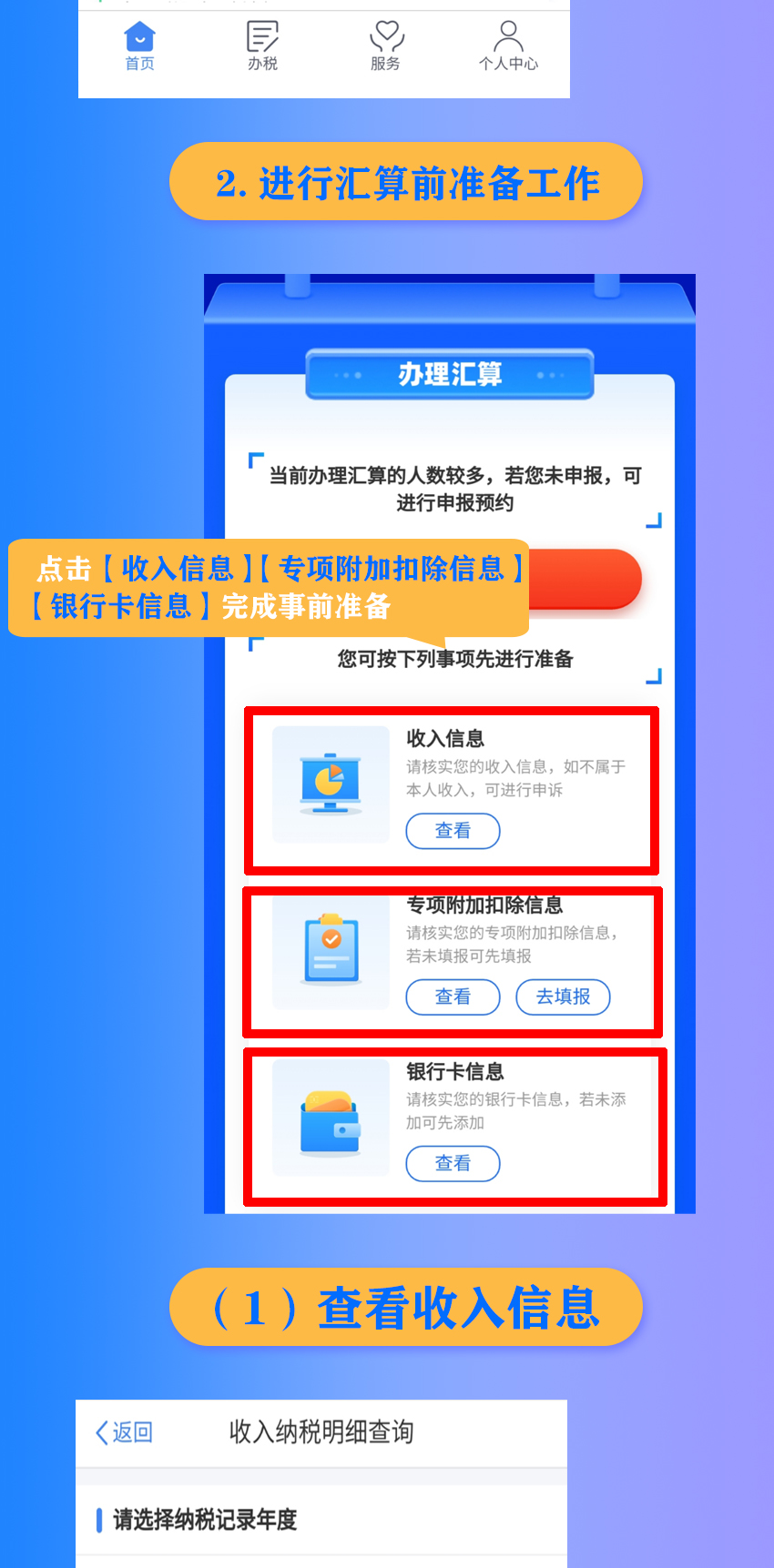Click the 去填报 button
Image resolution: width=774 pixels, height=1568 pixels.
point(563,996)
